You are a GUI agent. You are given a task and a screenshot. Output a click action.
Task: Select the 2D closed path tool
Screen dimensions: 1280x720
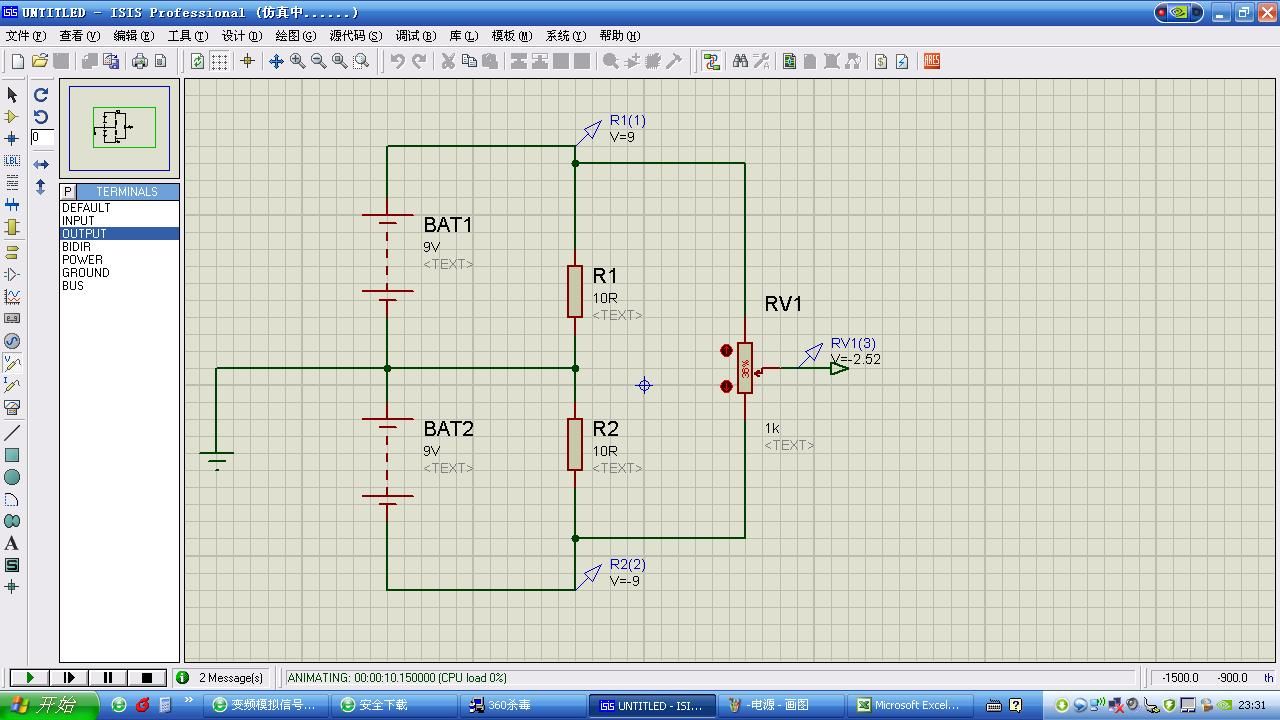click(x=12, y=521)
